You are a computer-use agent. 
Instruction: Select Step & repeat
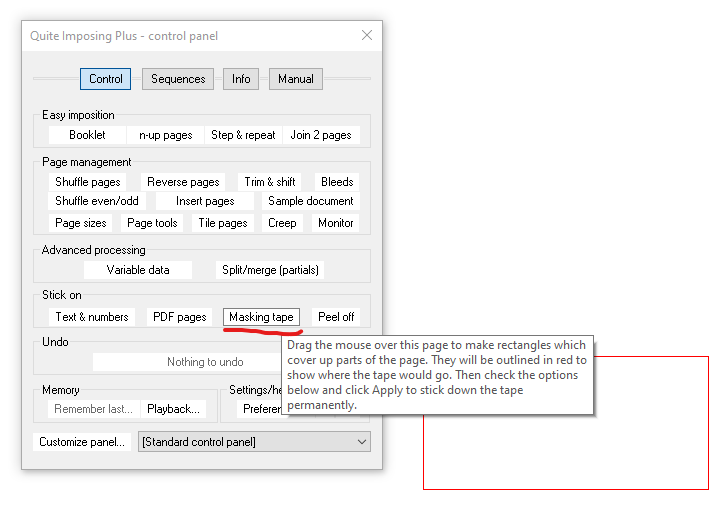pos(243,135)
